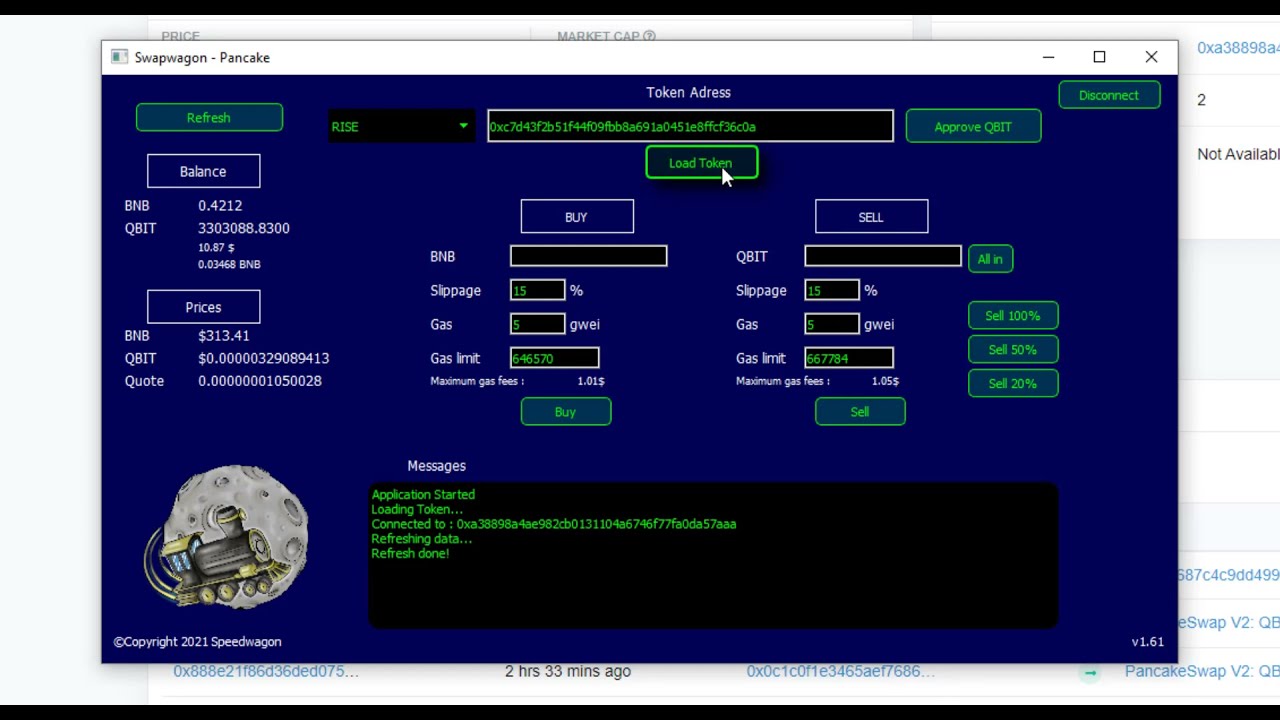Image resolution: width=1280 pixels, height=720 pixels.
Task: Click the Sell slippage percent field
Action: pyautogui.click(x=831, y=291)
